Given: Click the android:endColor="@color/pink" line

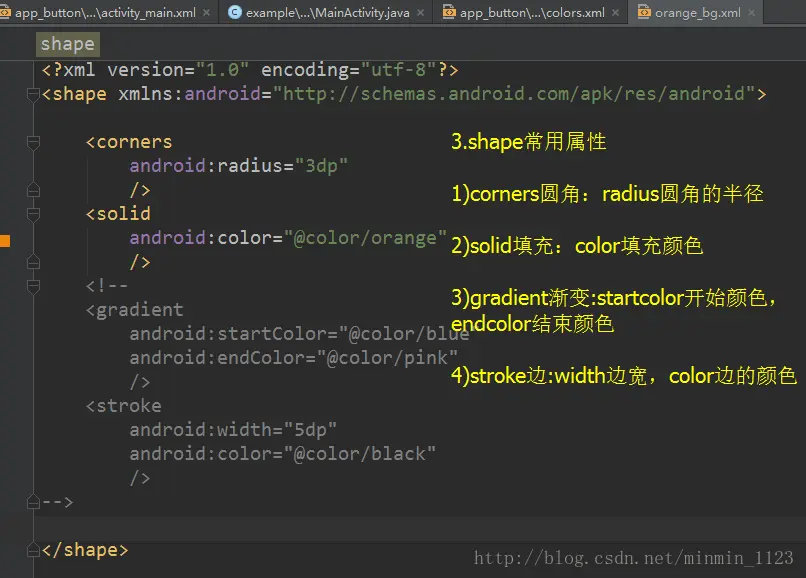Looking at the screenshot, I should (294, 358).
